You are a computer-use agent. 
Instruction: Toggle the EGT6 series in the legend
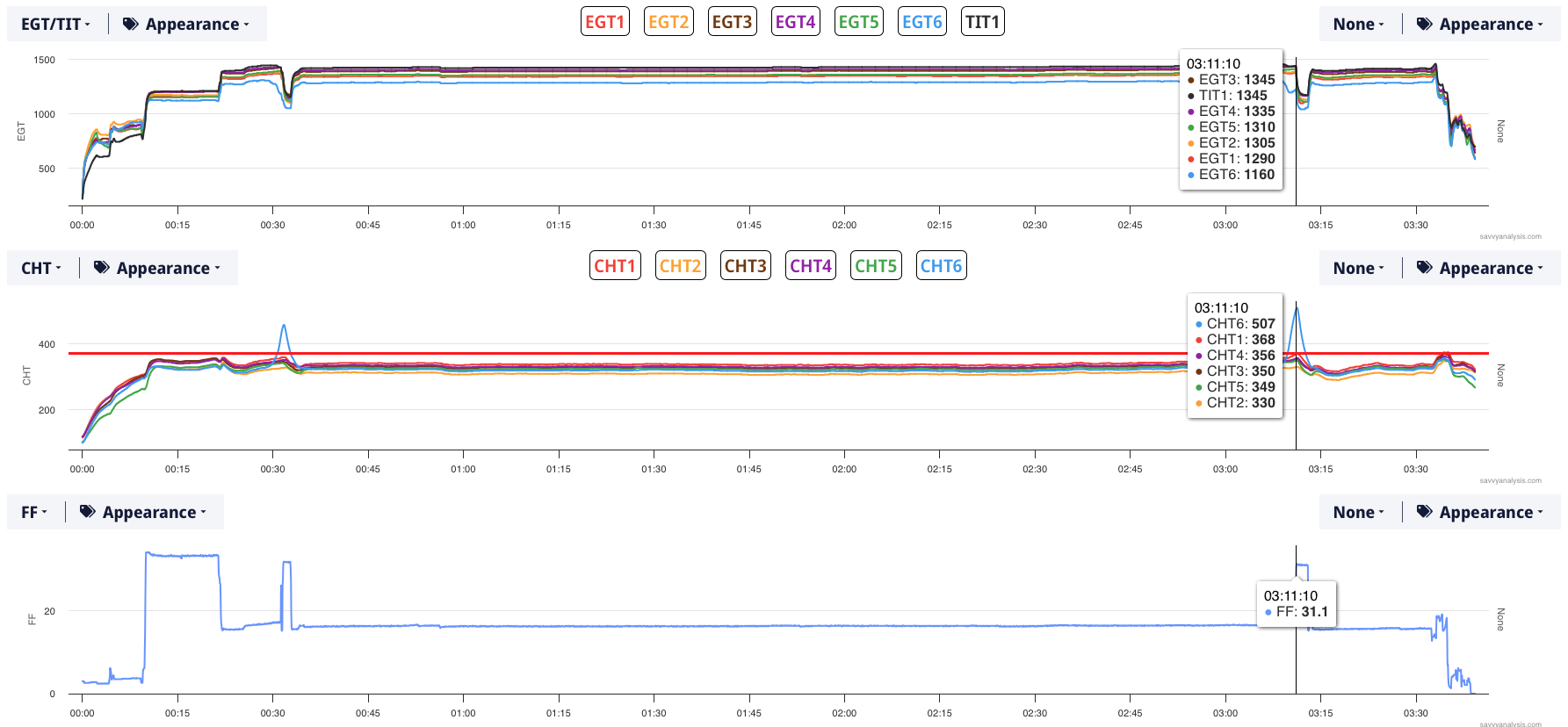tap(921, 22)
